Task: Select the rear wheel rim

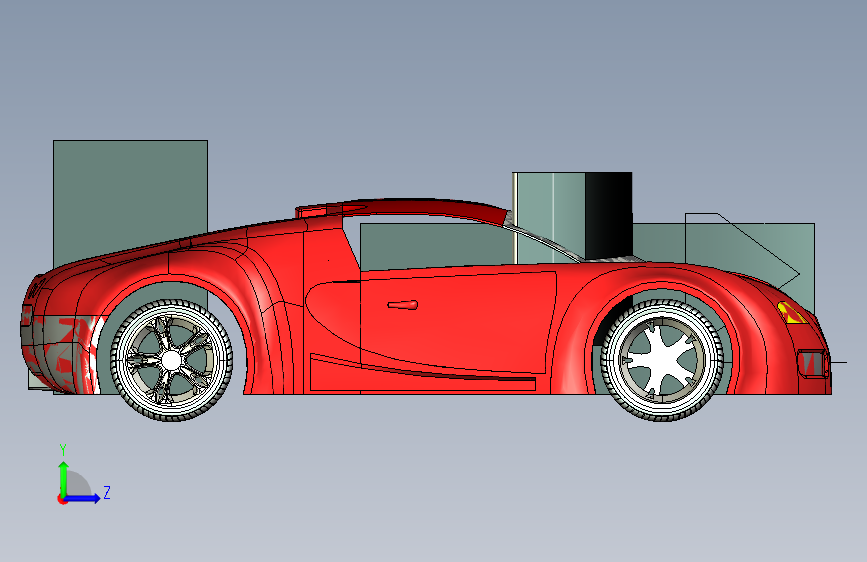Action: coord(171,361)
